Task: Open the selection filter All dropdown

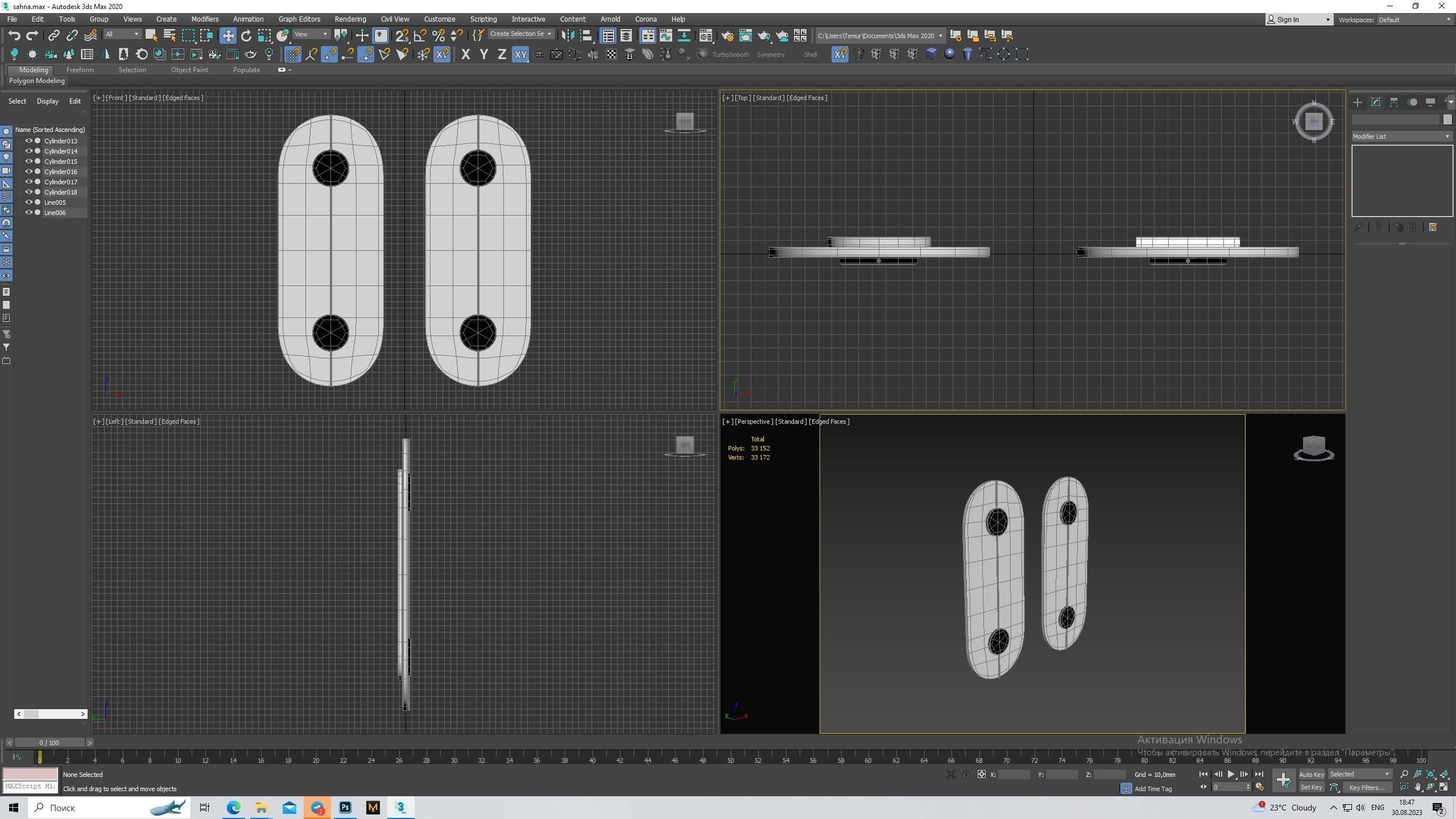Action: (122, 35)
